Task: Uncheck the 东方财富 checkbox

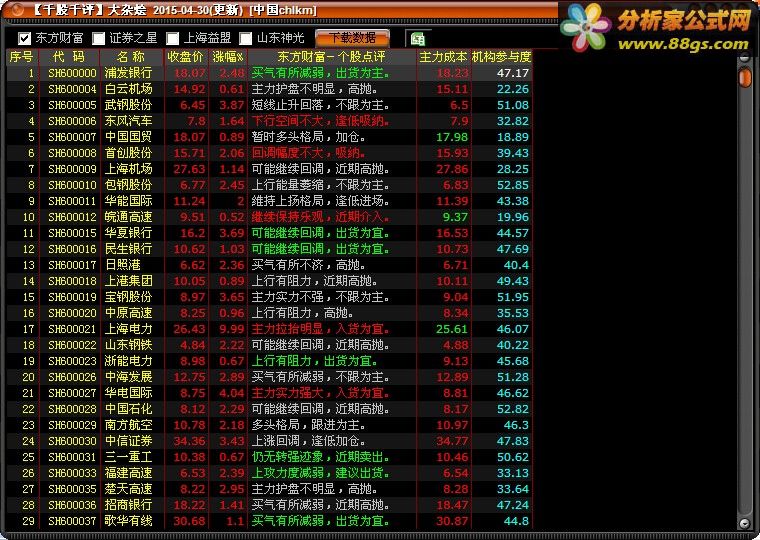Action: (x=24, y=38)
